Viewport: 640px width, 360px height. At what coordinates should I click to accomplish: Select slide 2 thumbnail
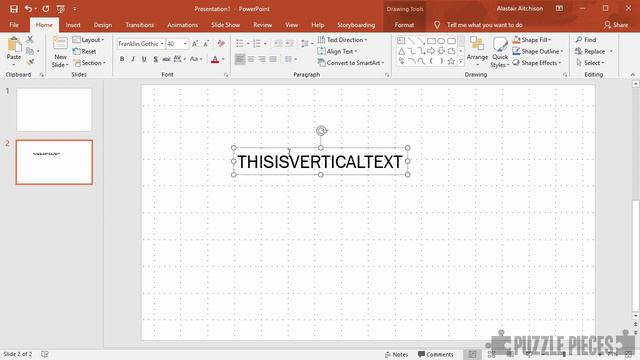[x=54, y=162]
